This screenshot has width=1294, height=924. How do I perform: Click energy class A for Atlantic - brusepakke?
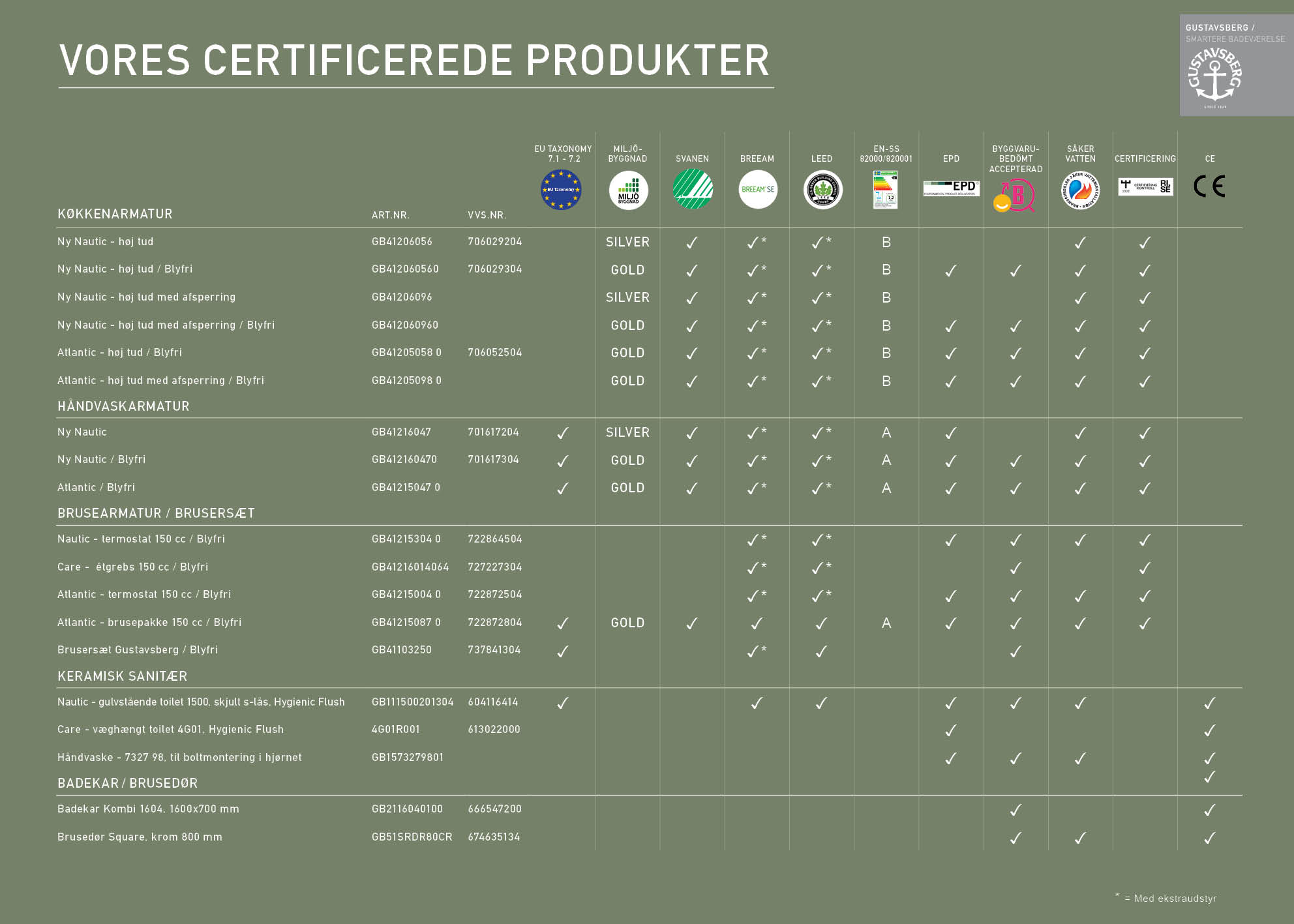pyautogui.click(x=886, y=623)
